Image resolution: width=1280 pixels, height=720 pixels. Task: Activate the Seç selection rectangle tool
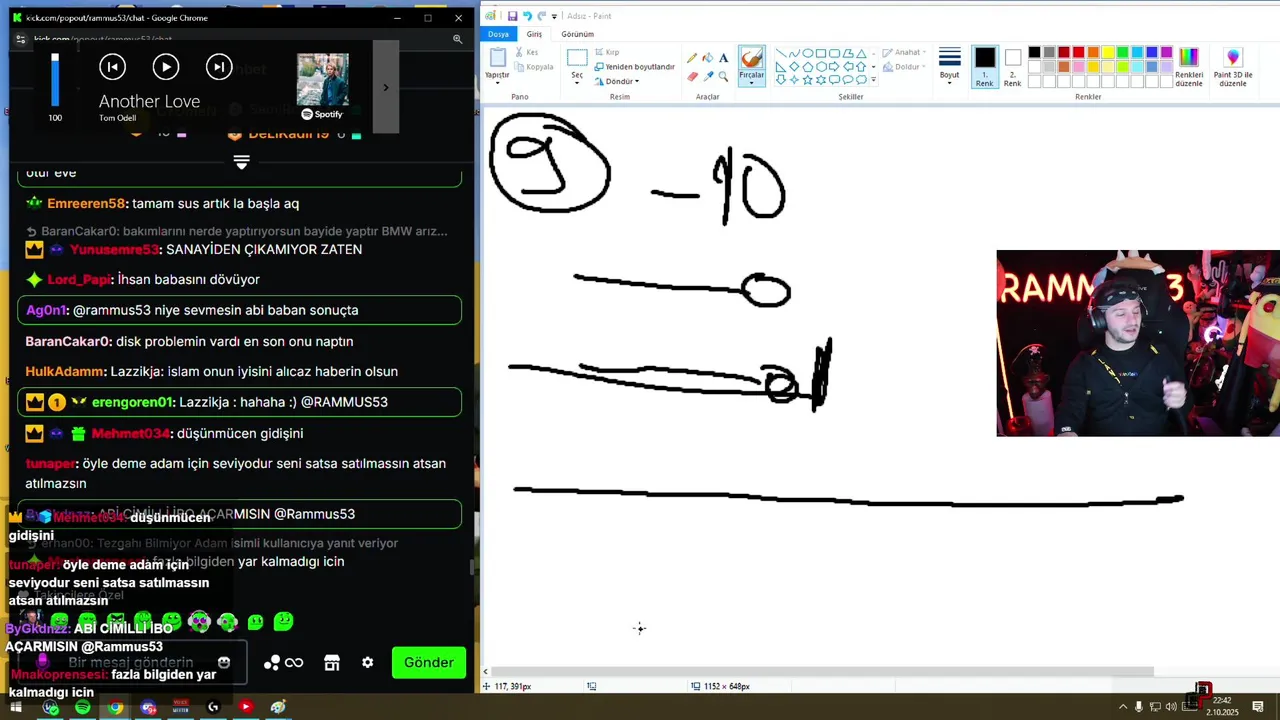[577, 58]
